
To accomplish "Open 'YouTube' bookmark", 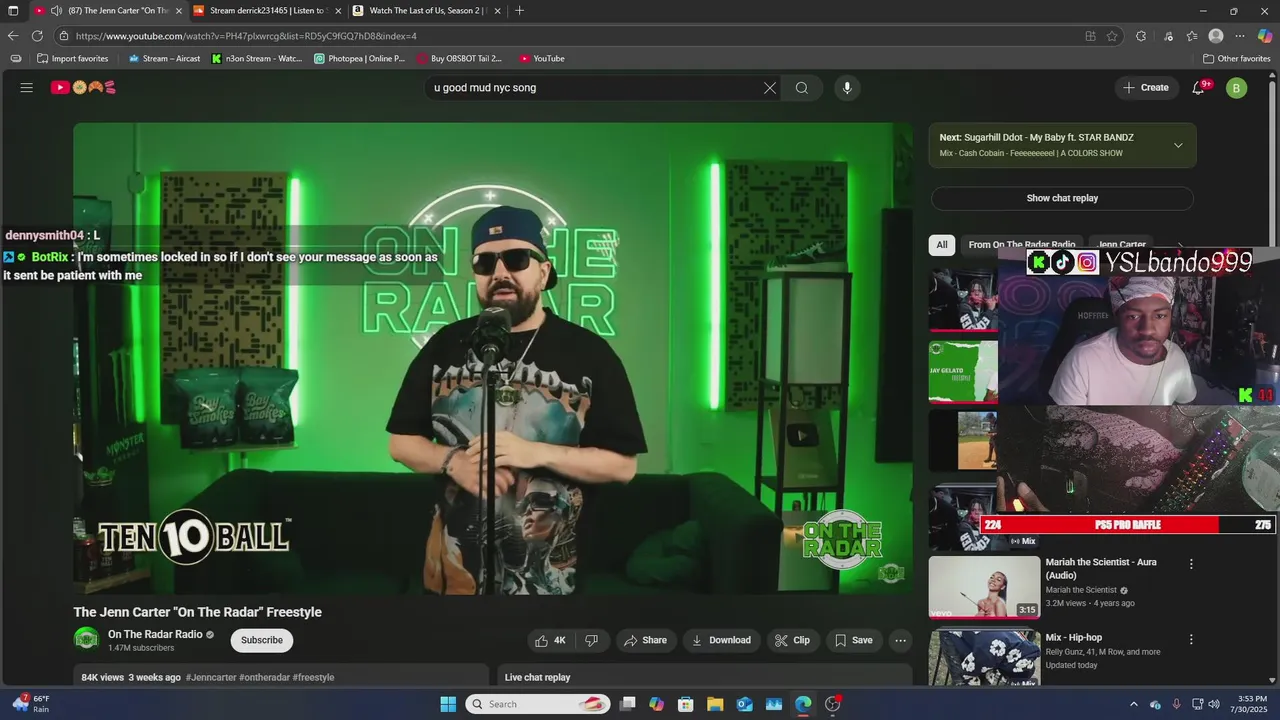I will 541,59.
